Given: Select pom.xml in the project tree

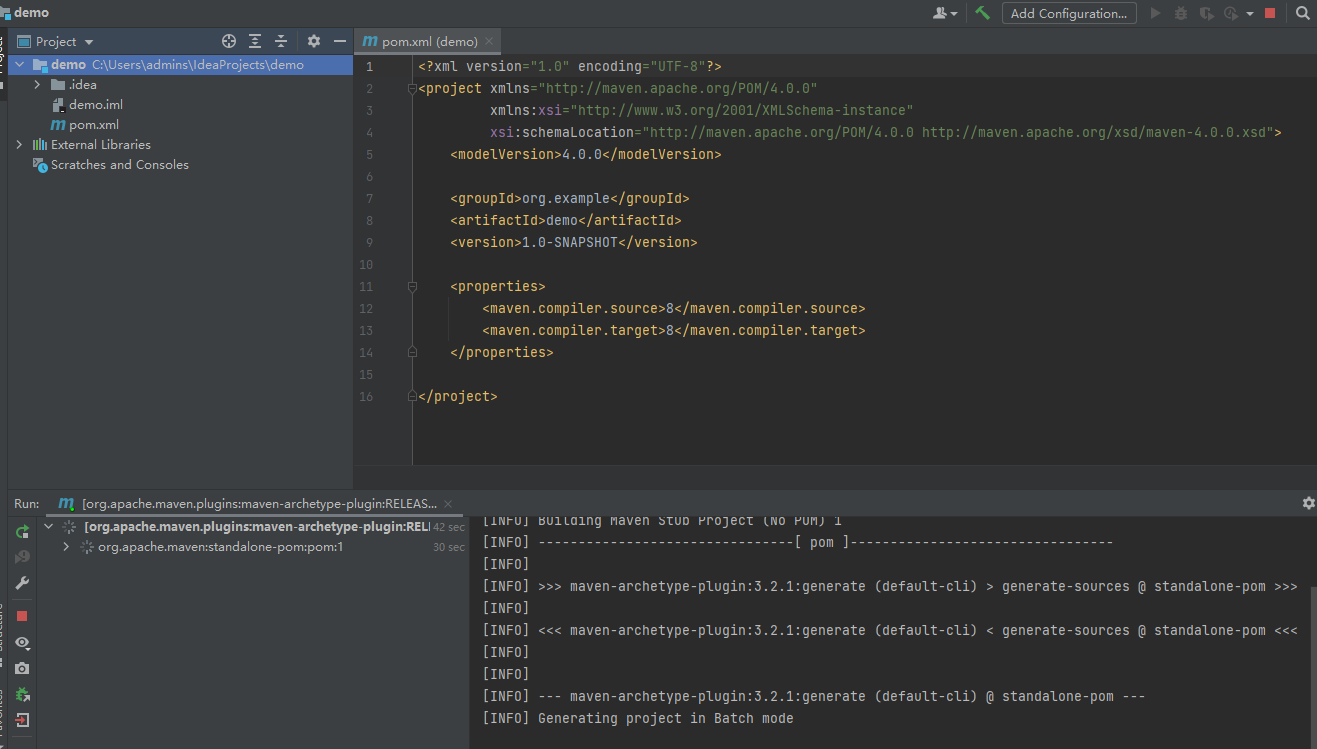Looking at the screenshot, I should [94, 125].
